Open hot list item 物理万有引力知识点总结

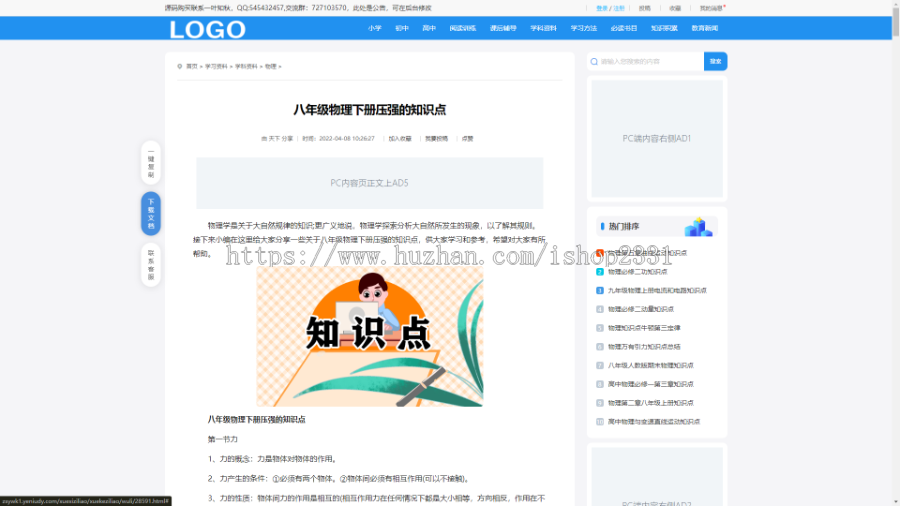pos(644,347)
